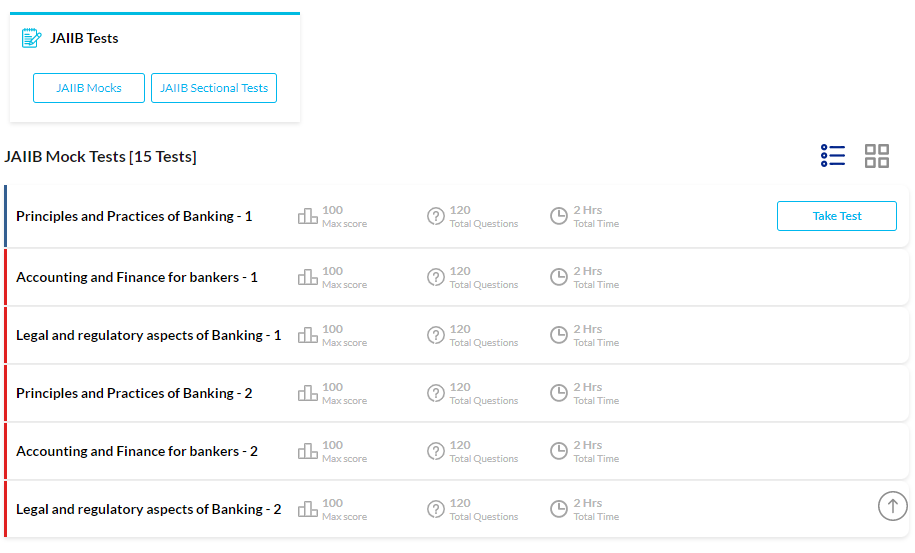
Task: Open Legal and regulatory aspects of Banking - 1
Action: pyautogui.click(x=148, y=335)
